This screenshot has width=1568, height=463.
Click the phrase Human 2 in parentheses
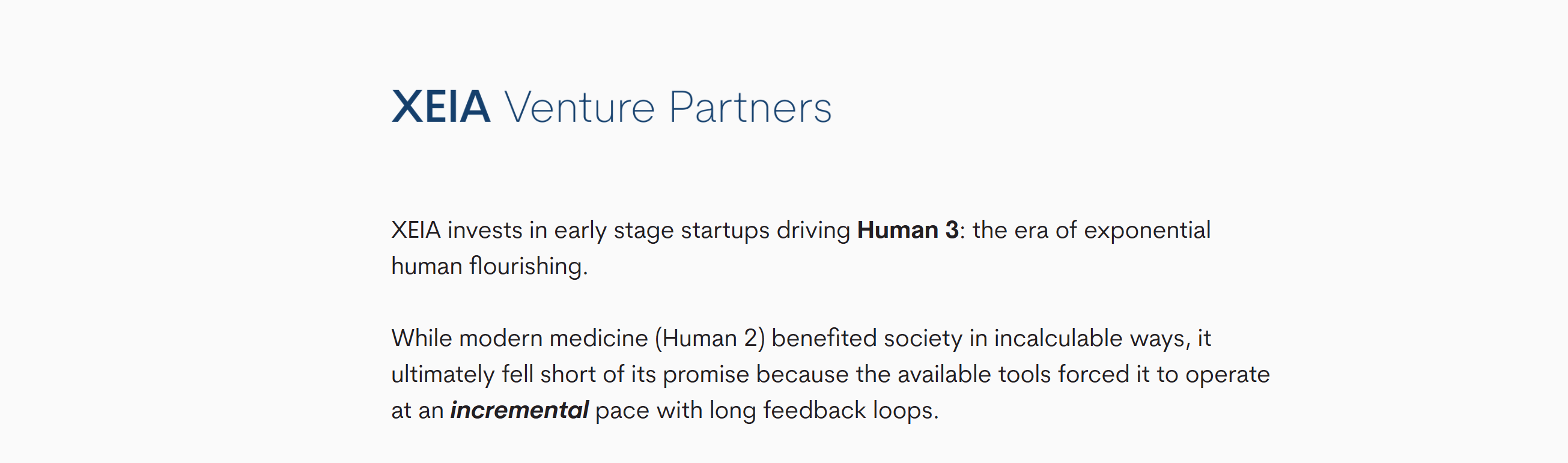click(x=709, y=338)
